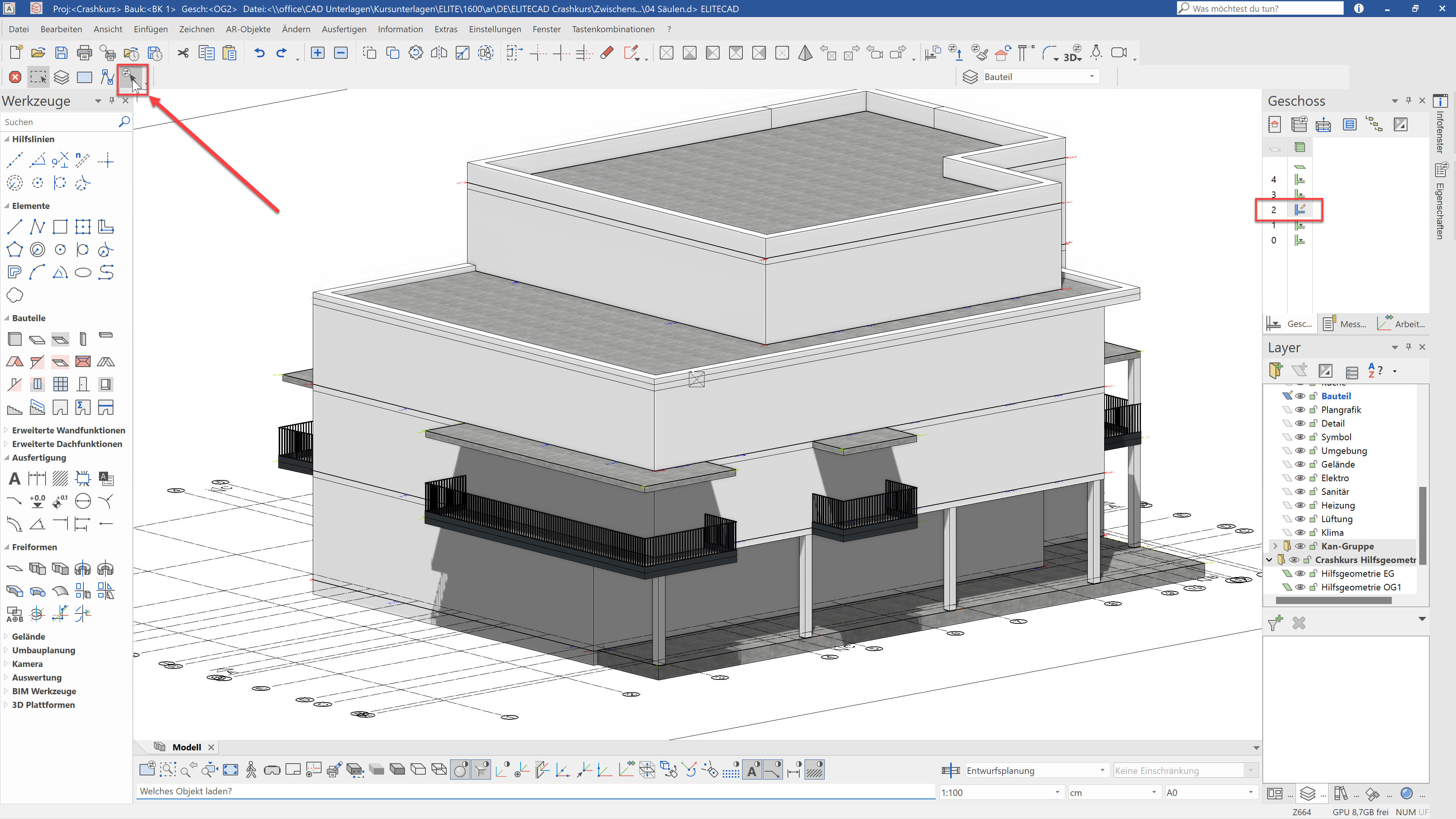Click the eraser icon in top toolbar
The width and height of the screenshot is (1456, 819).
click(607, 53)
